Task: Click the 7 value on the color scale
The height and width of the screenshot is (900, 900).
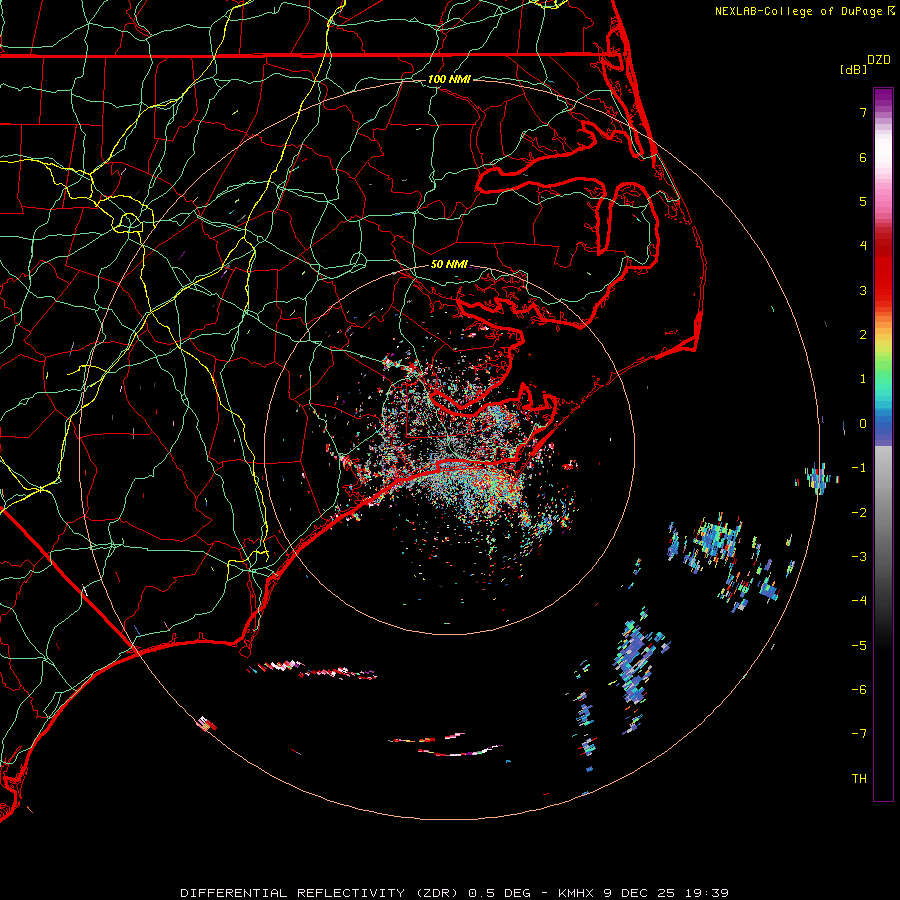Action: [x=863, y=112]
